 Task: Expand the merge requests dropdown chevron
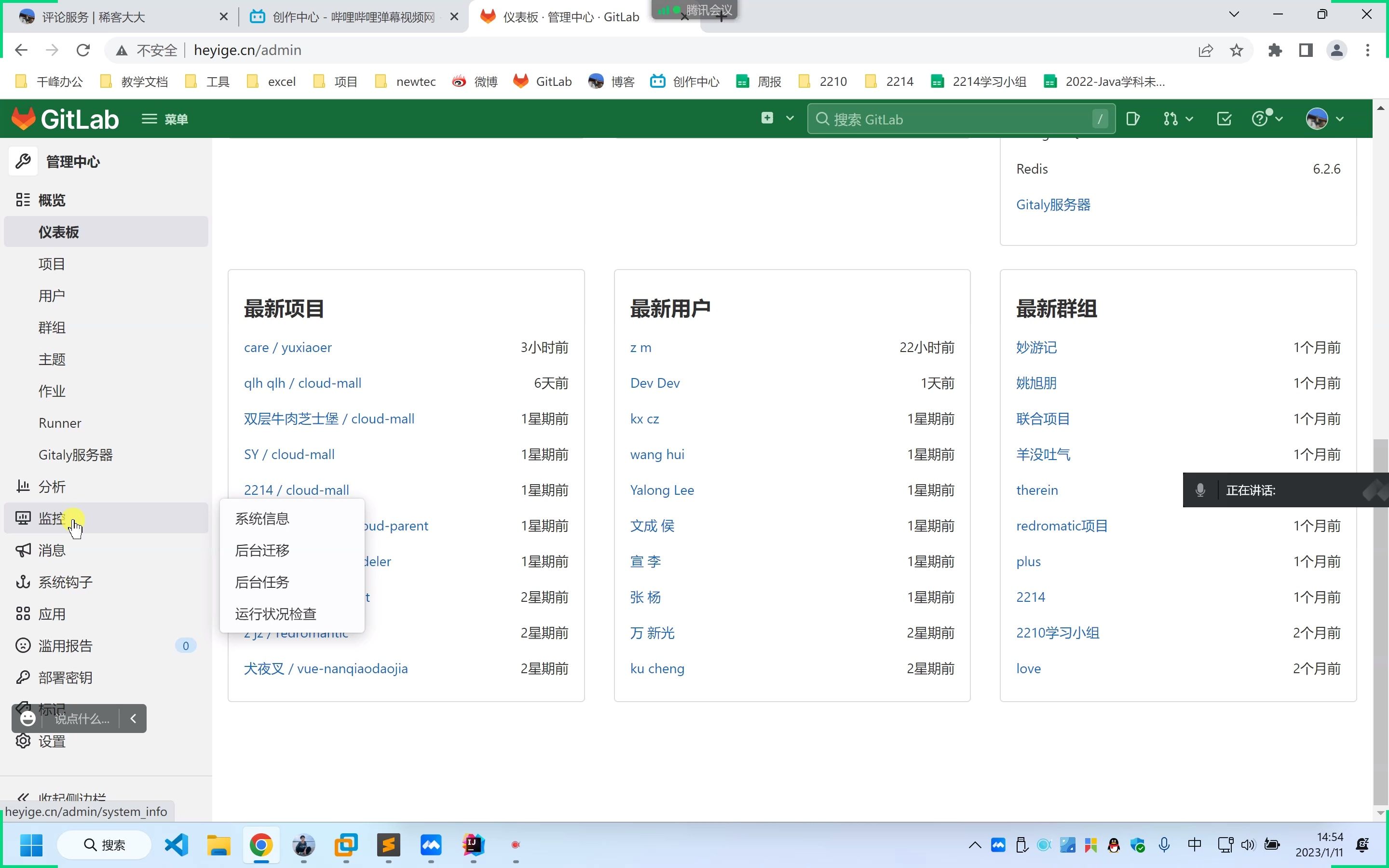1189,119
